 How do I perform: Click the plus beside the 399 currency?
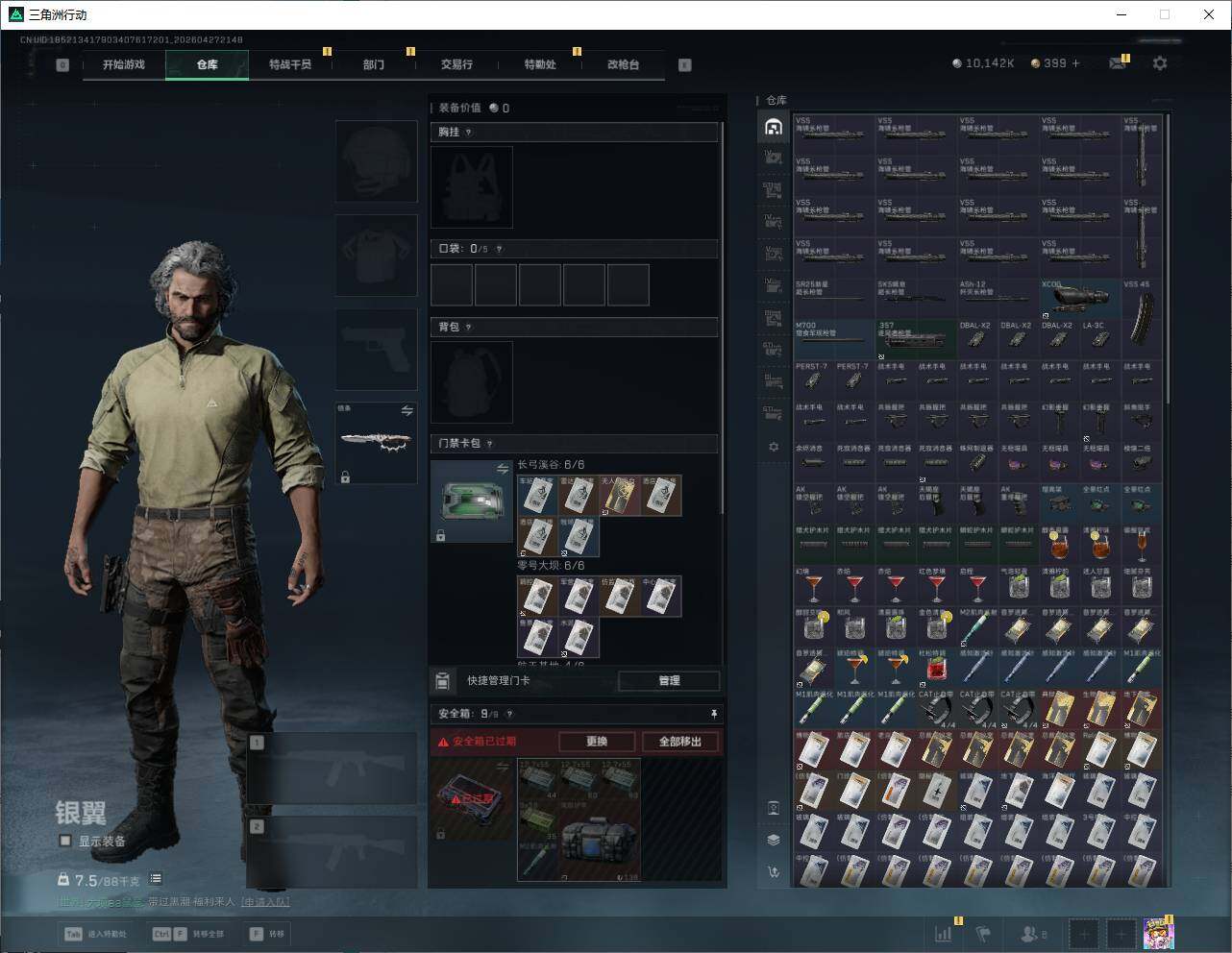(1076, 63)
